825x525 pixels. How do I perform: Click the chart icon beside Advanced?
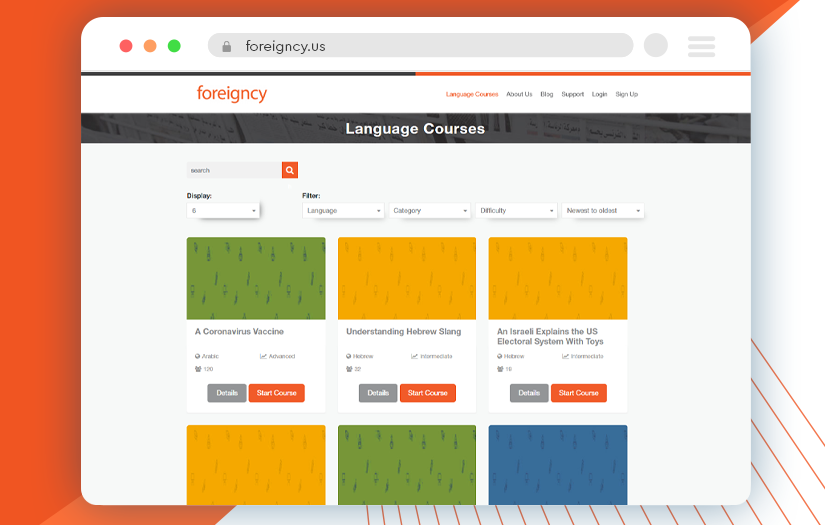click(263, 356)
